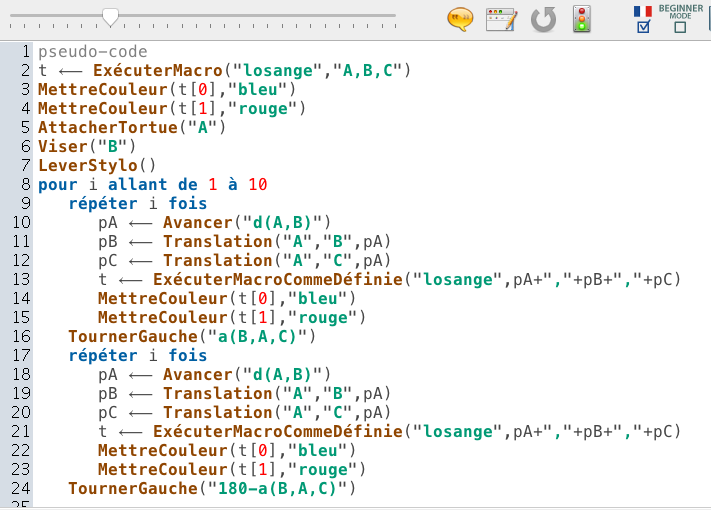Click the traffic light run icon
The width and height of the screenshot is (711, 510).
click(x=582, y=19)
